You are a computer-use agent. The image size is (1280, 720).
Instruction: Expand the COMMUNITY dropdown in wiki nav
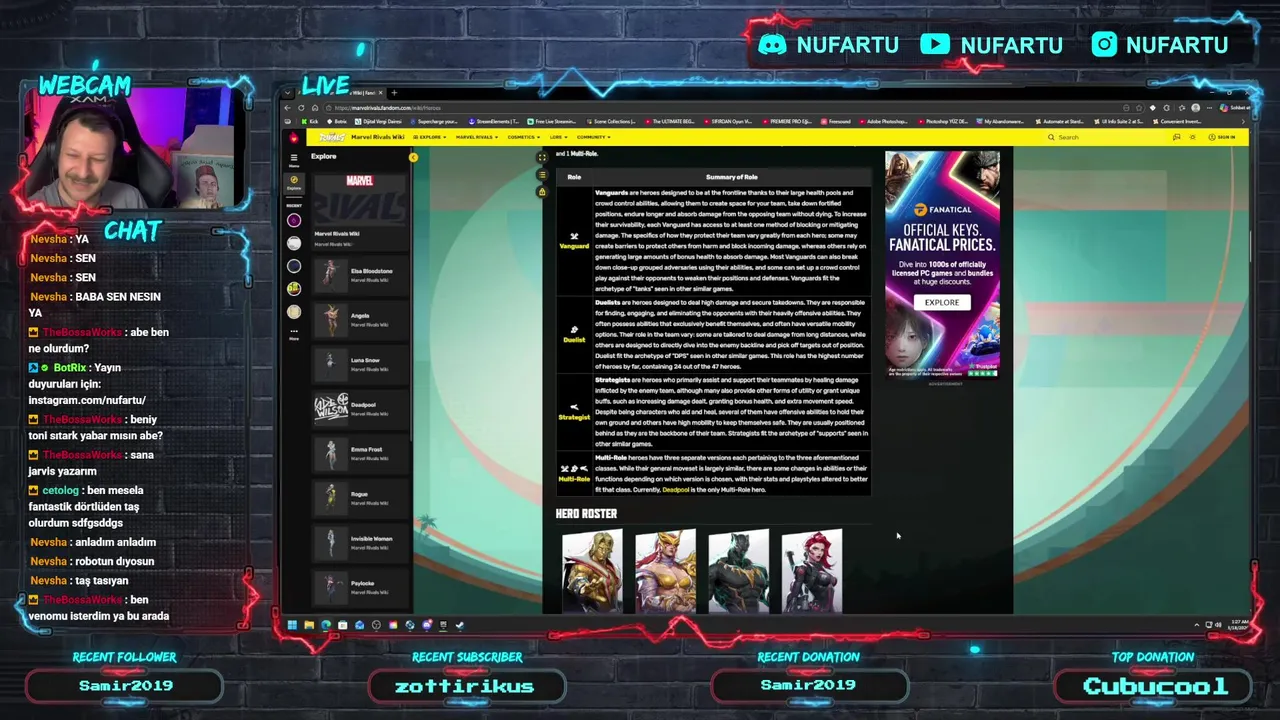[593, 137]
